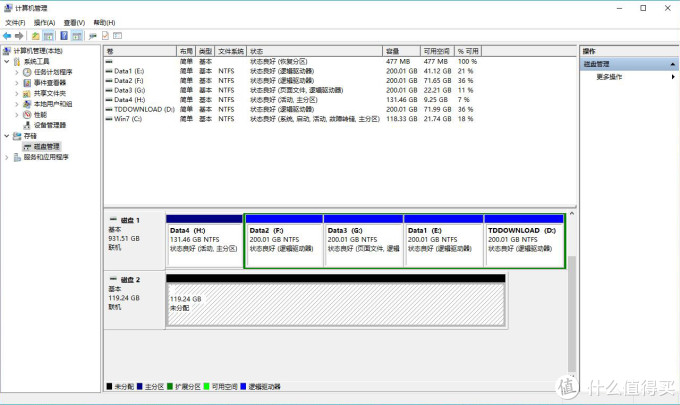Click the black 未分配 legend swatch
This screenshot has height=405, width=680.
(x=109, y=386)
